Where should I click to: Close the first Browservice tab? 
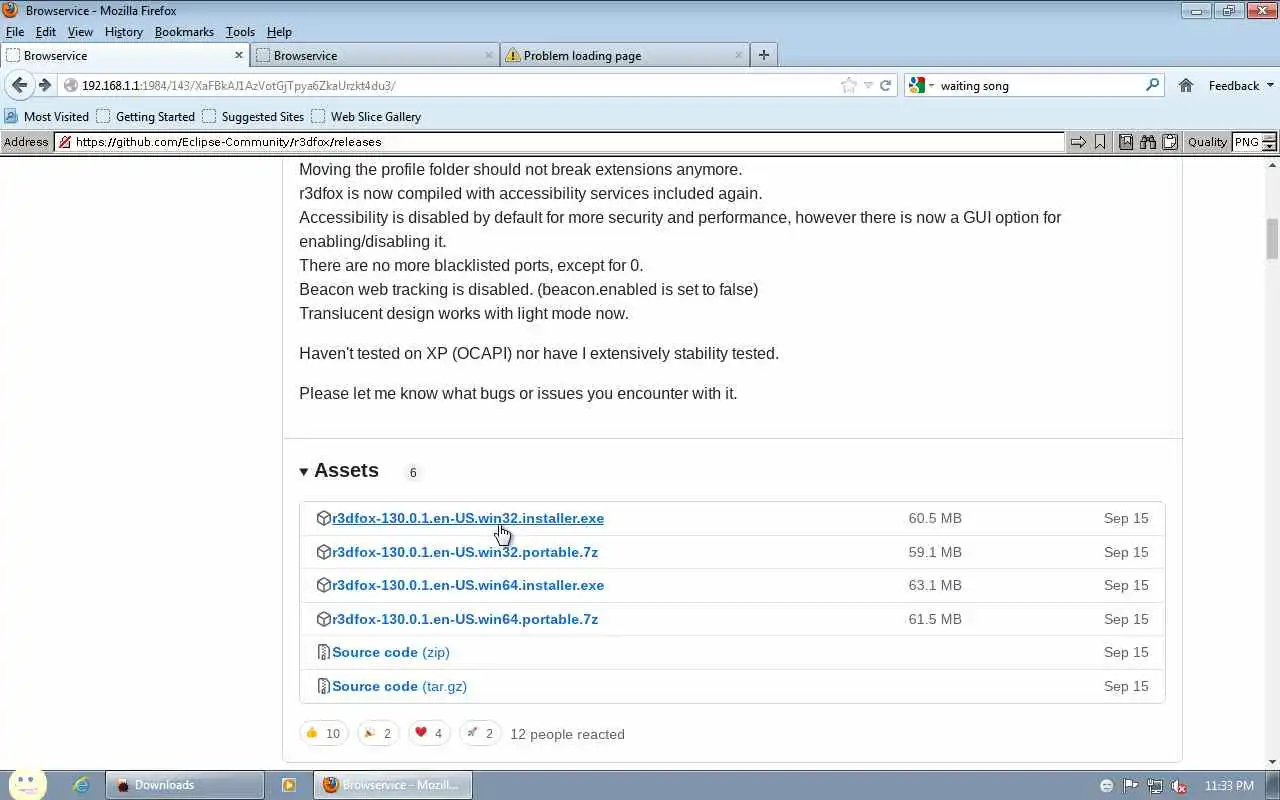(239, 55)
